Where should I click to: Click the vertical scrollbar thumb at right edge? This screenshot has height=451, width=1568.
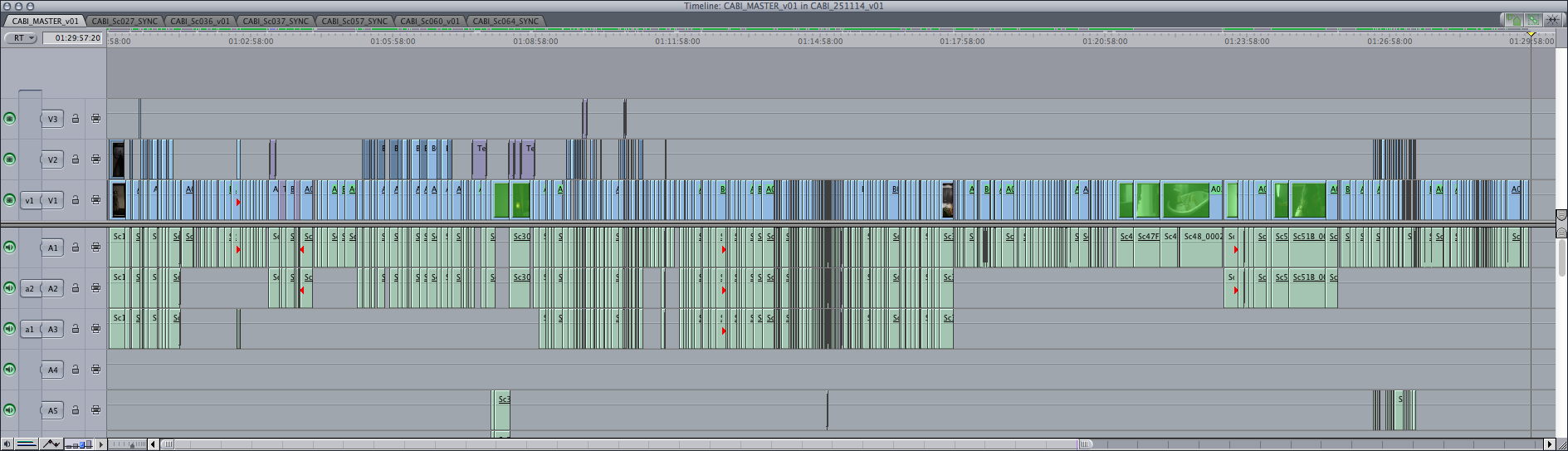pyautogui.click(x=1561, y=257)
